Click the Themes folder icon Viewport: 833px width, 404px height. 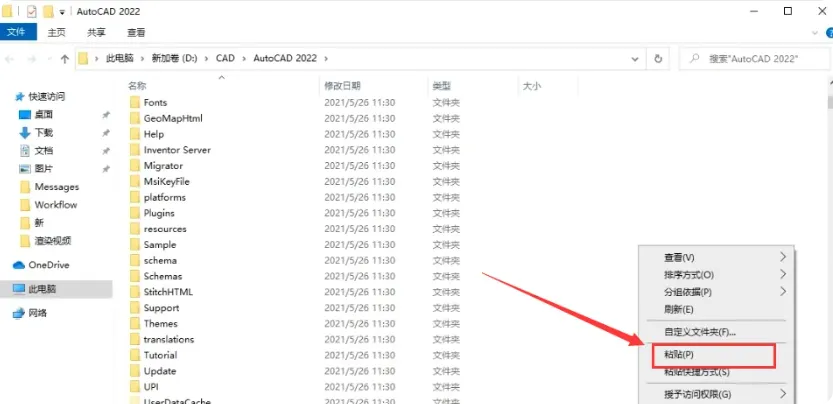pyautogui.click(x=135, y=324)
